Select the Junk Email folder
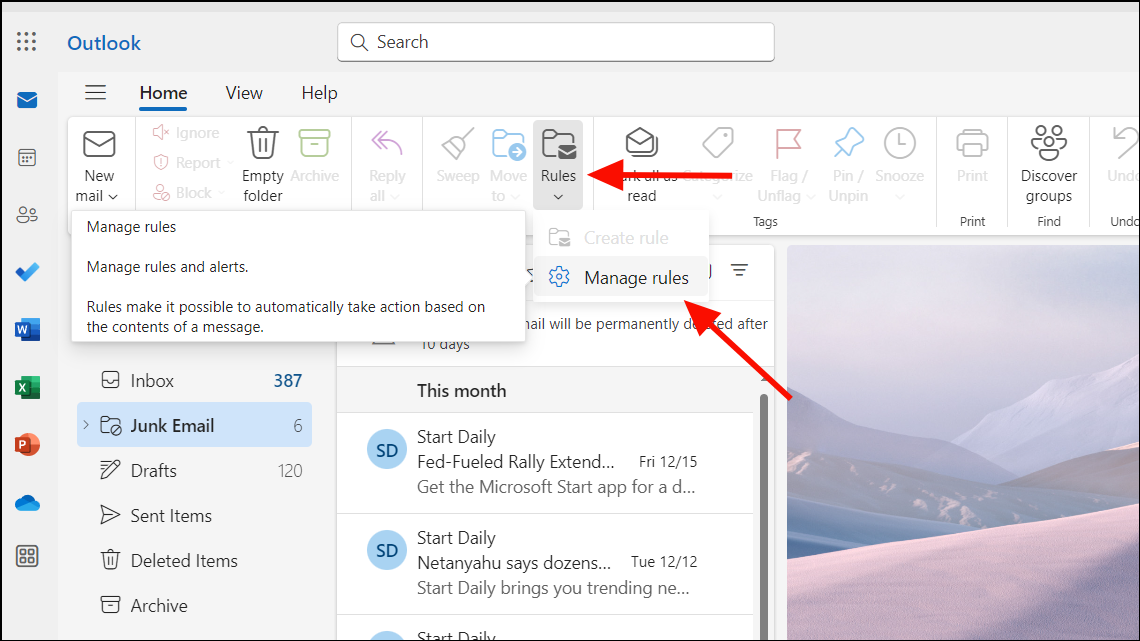The width and height of the screenshot is (1140, 641). [194, 425]
